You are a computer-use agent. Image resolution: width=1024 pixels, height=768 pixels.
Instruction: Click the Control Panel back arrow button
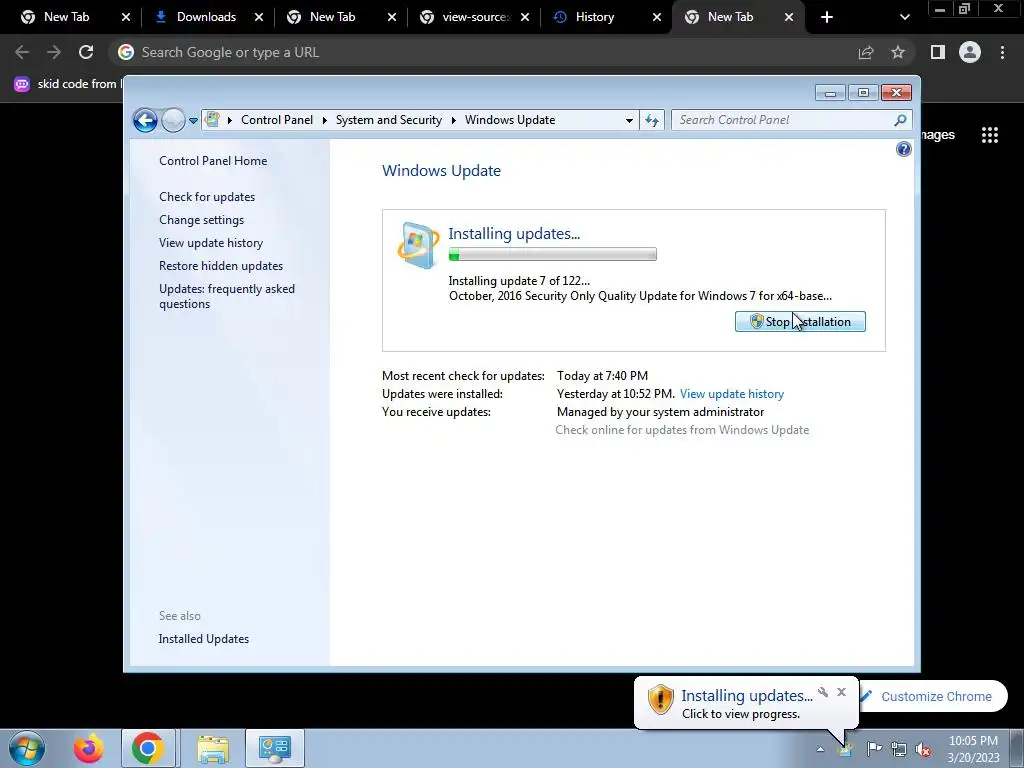[145, 120]
